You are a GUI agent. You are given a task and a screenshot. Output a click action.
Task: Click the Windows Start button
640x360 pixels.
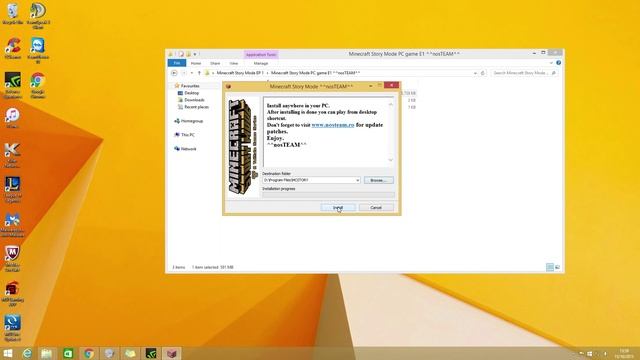(x=8, y=353)
